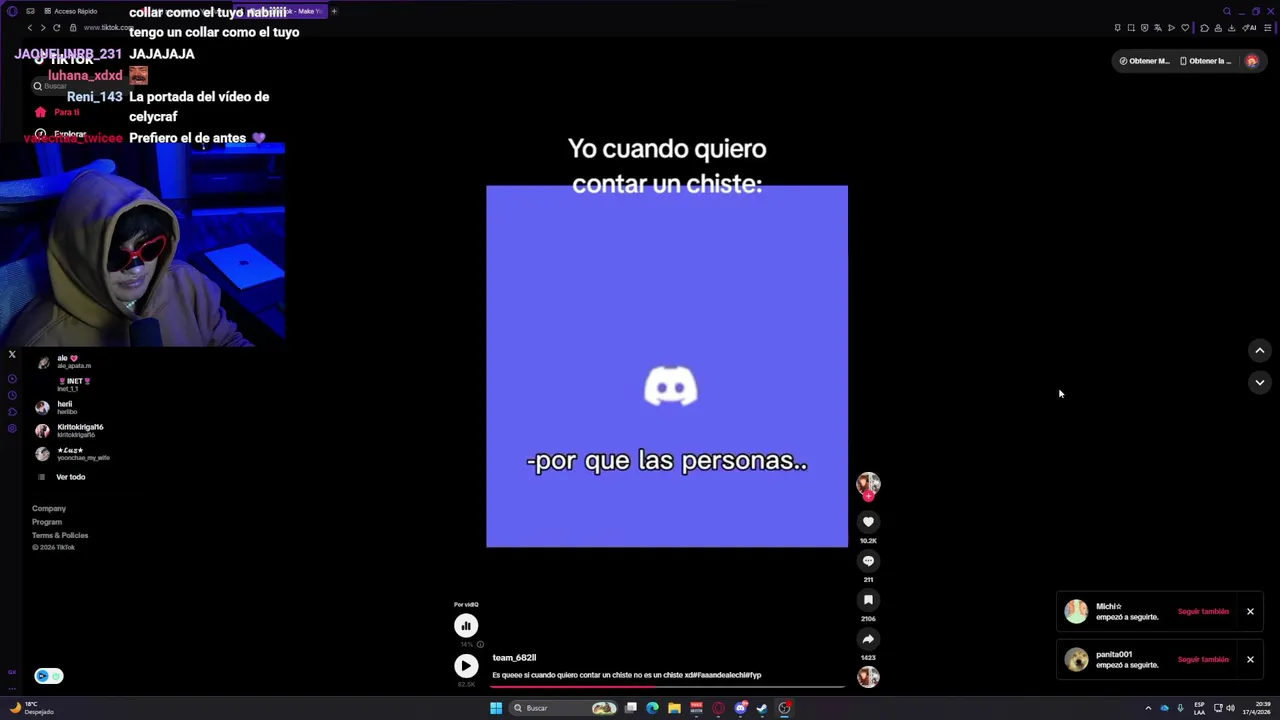Open the creator avatar above the heart
1280x720 pixels.
[x=868, y=484]
